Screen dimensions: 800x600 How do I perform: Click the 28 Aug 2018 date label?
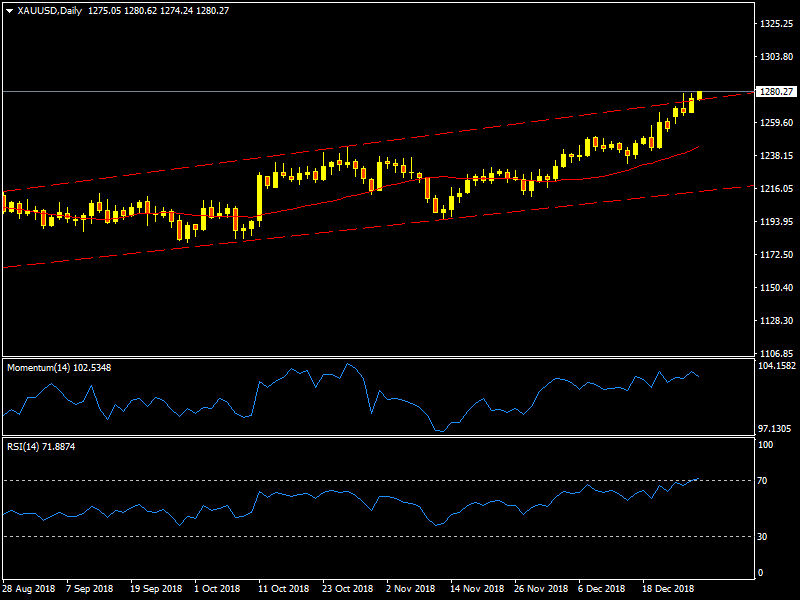click(x=29, y=589)
